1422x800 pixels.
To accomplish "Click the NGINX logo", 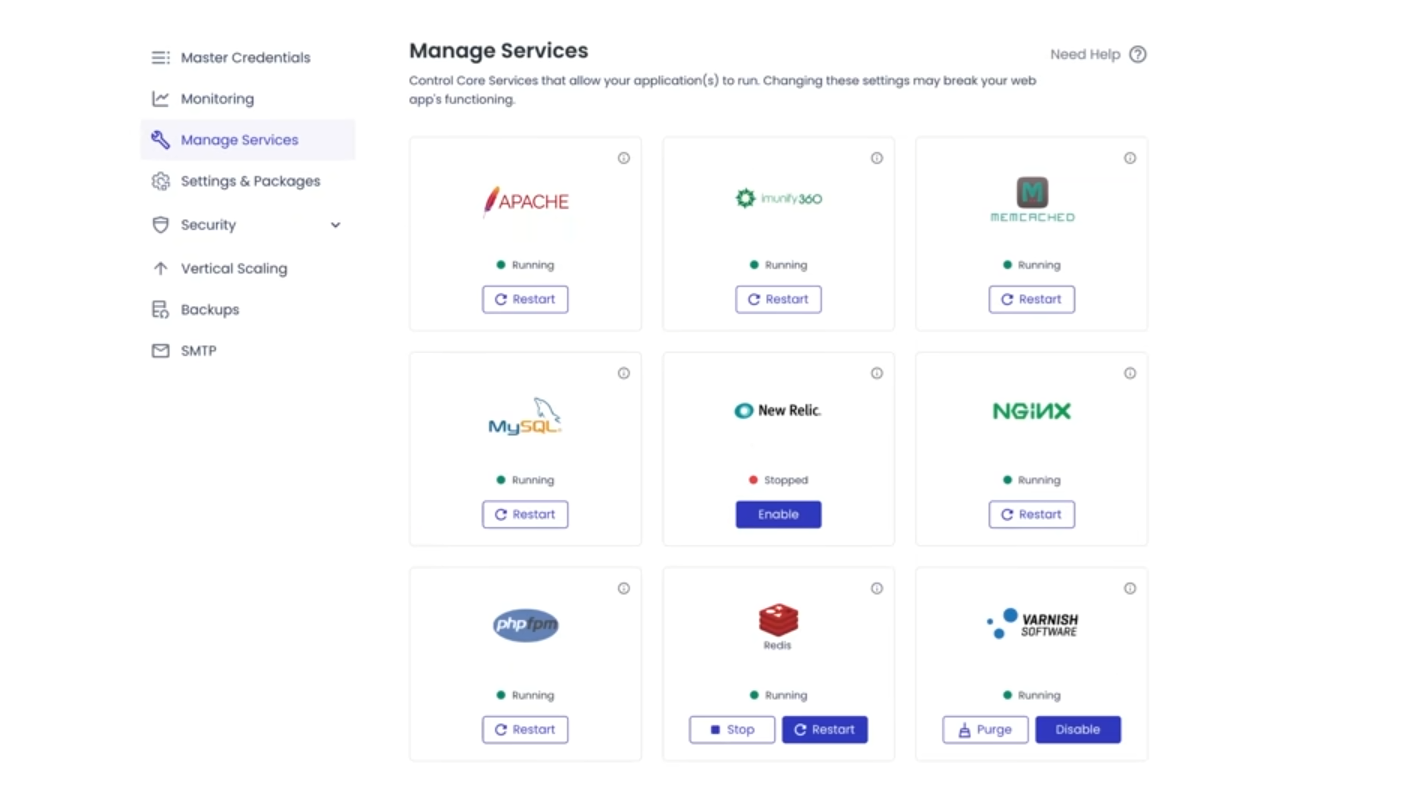I will [x=1032, y=411].
